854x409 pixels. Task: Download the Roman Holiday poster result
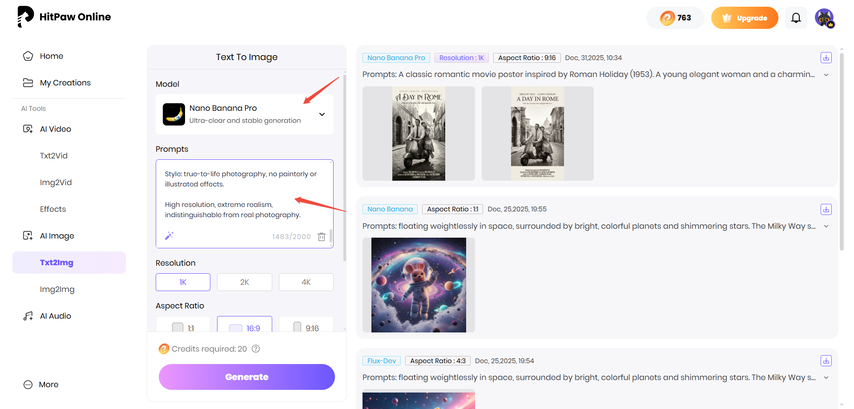826,58
